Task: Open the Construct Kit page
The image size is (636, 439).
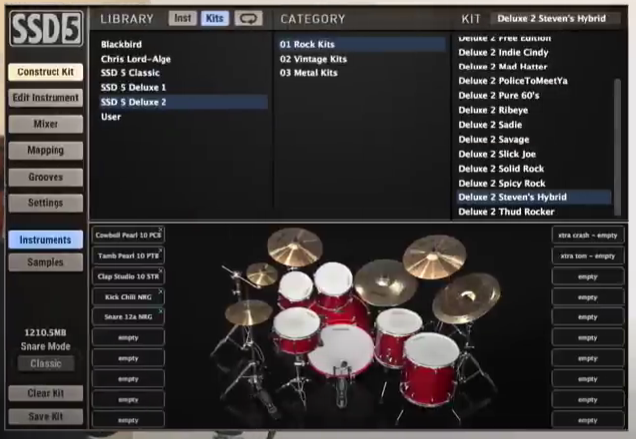Action: point(45,72)
